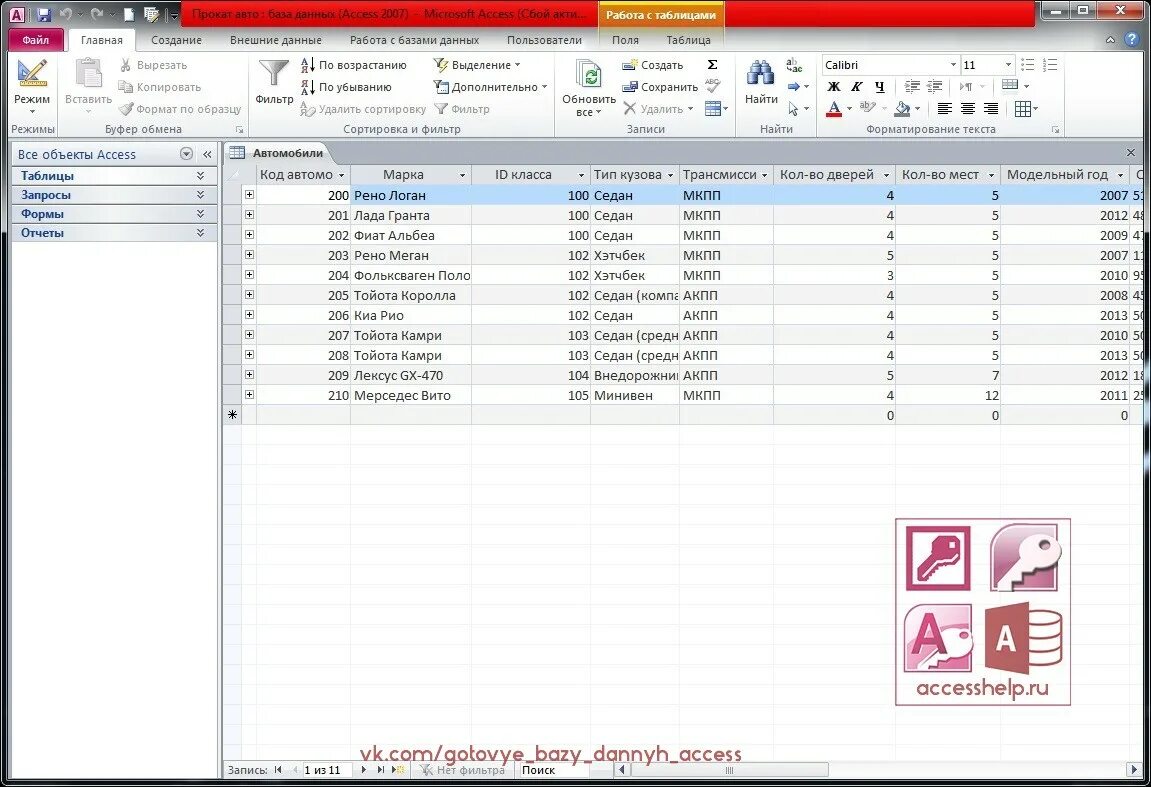Switch to the Пользователи tab
Screen dimensions: 1151x787
[x=544, y=40]
